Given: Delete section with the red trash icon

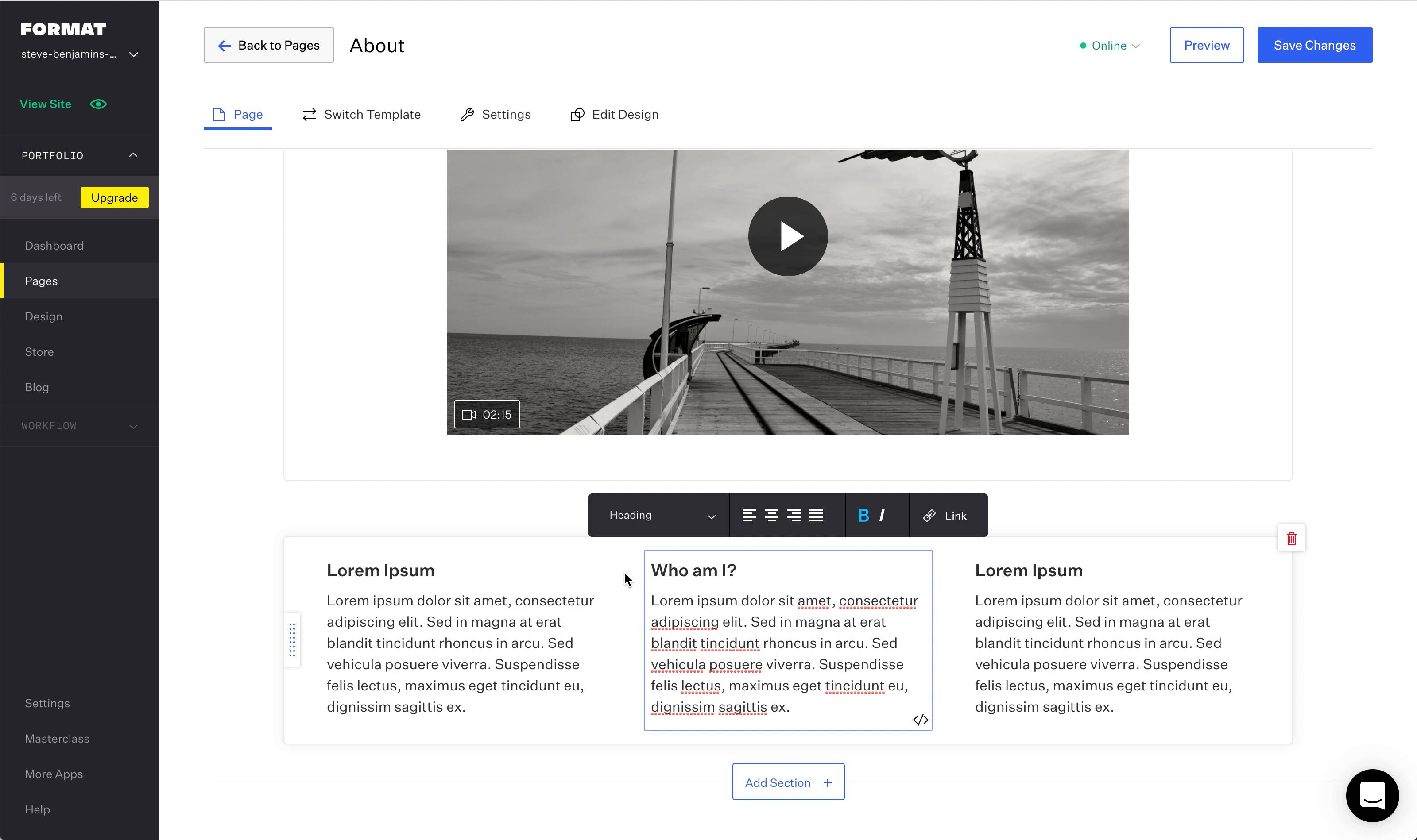Looking at the screenshot, I should [1291, 538].
